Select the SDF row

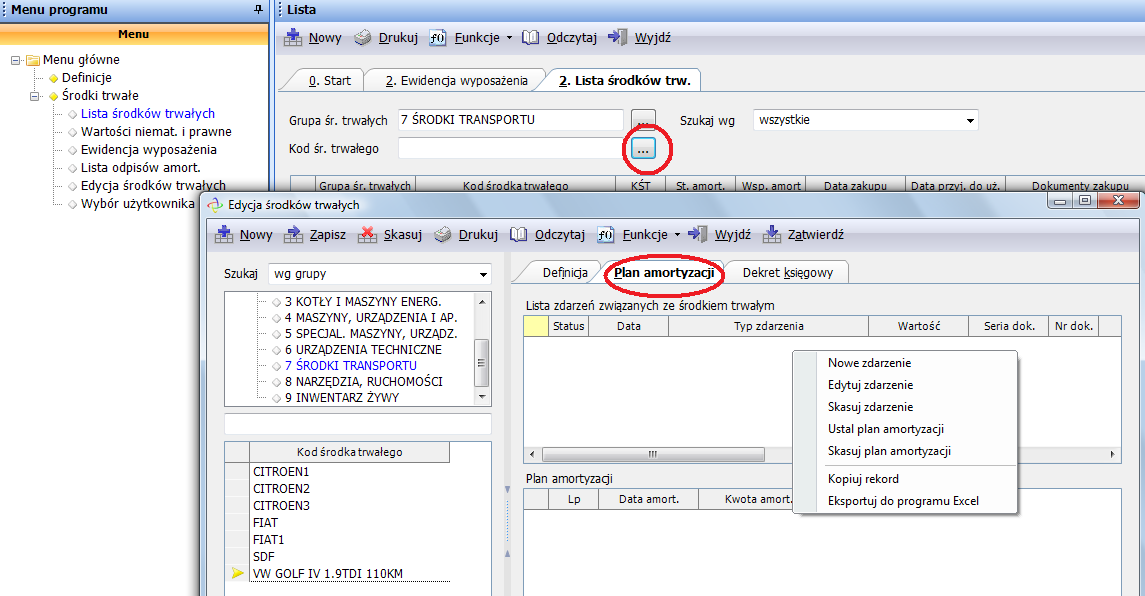[350, 557]
